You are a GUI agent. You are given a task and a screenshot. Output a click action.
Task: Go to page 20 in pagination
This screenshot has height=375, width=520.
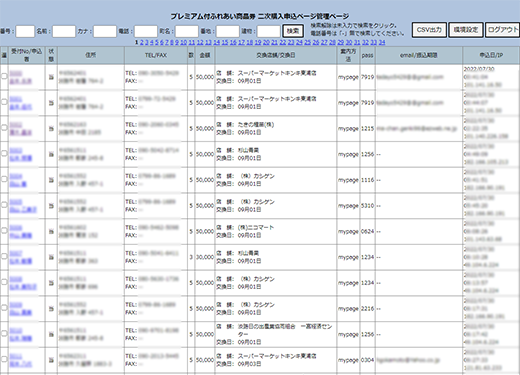pos(266,42)
